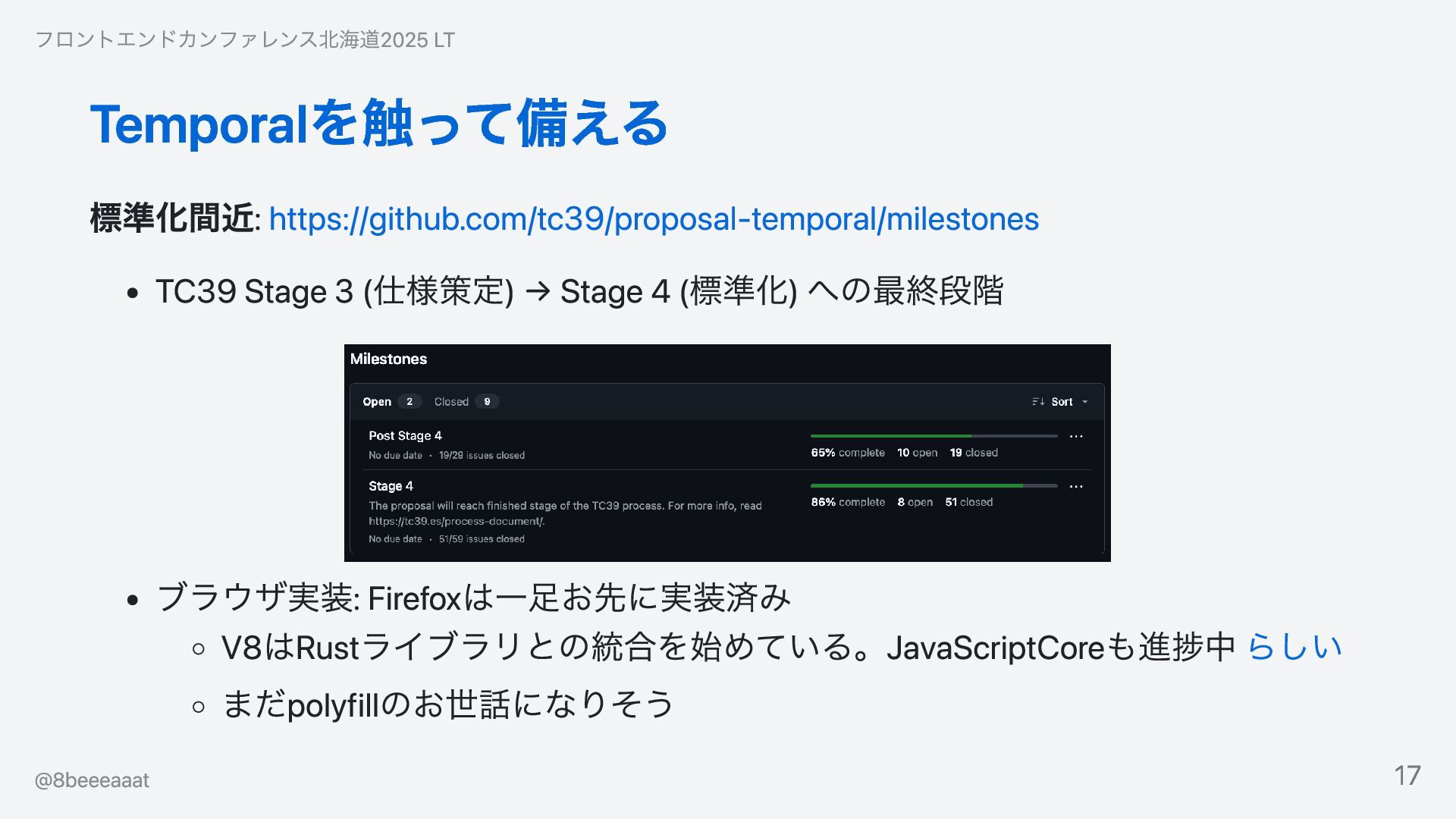
Task: Click the Open count badge showing 2
Action: pyautogui.click(x=409, y=402)
